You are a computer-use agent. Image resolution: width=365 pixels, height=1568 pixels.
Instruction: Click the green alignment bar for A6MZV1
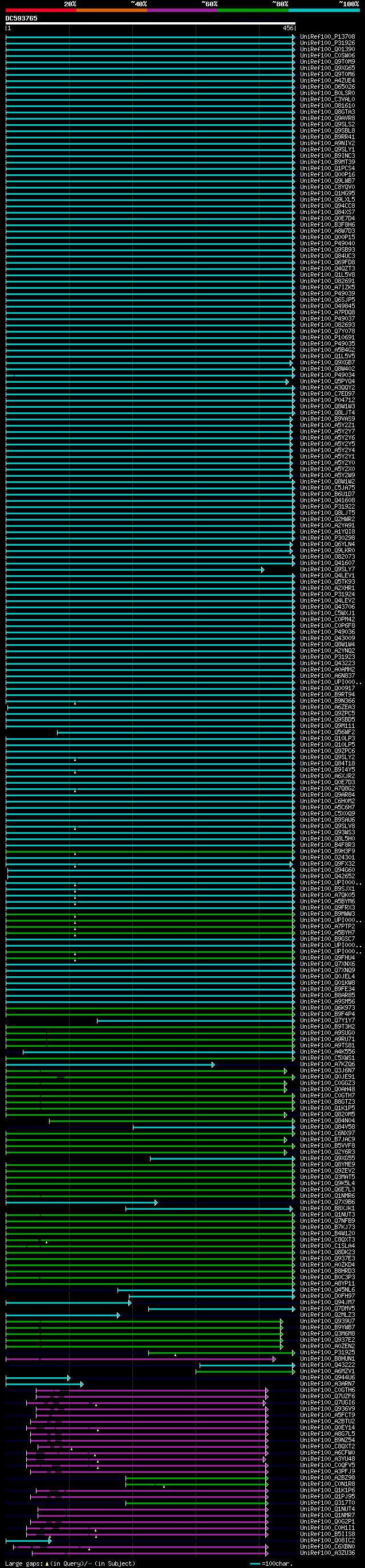click(x=245, y=1372)
